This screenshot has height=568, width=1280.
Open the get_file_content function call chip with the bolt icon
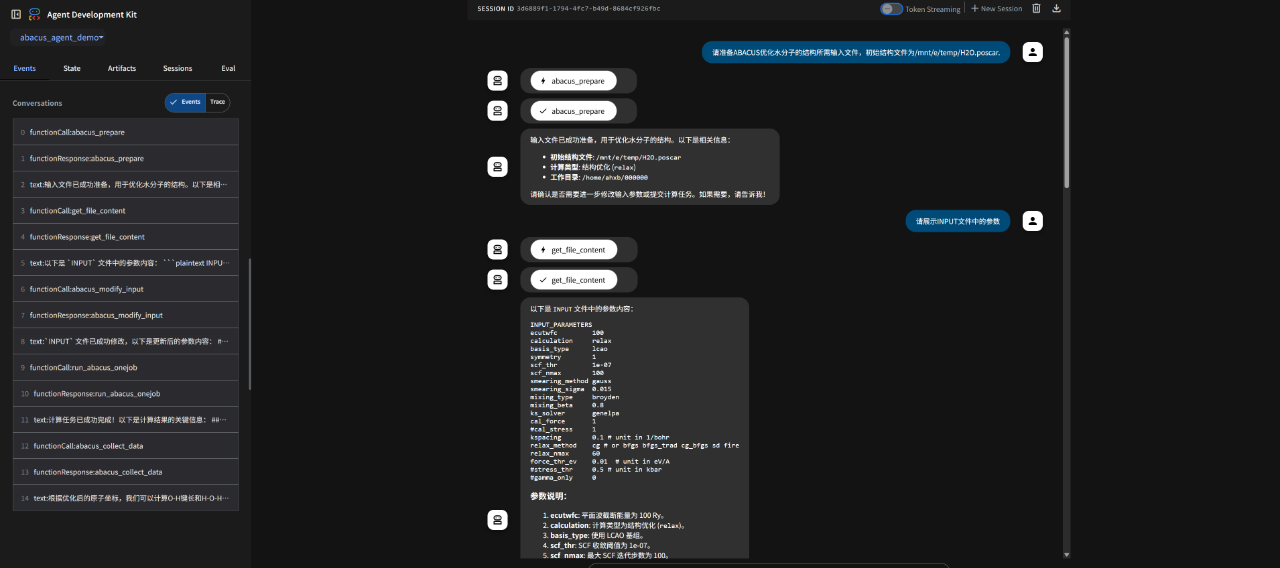[x=574, y=249]
